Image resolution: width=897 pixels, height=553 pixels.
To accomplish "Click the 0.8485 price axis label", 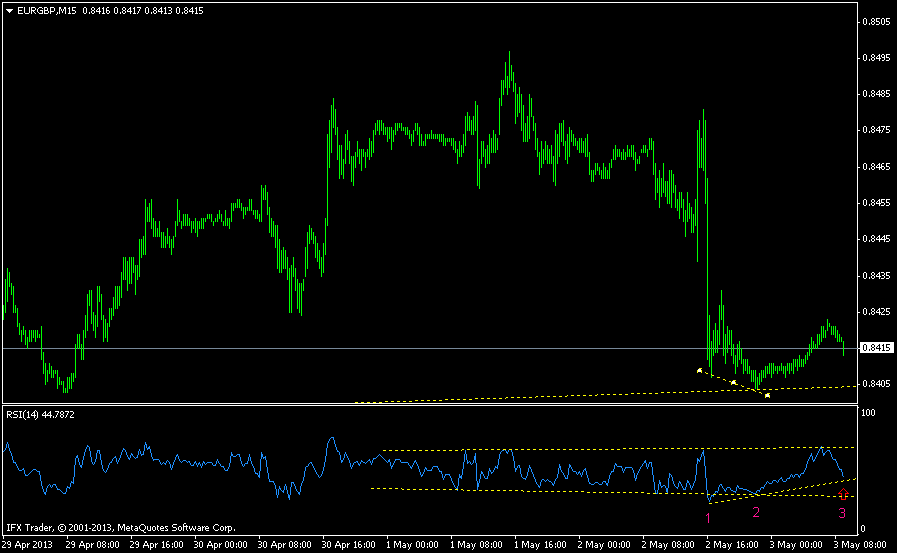I will coord(876,94).
